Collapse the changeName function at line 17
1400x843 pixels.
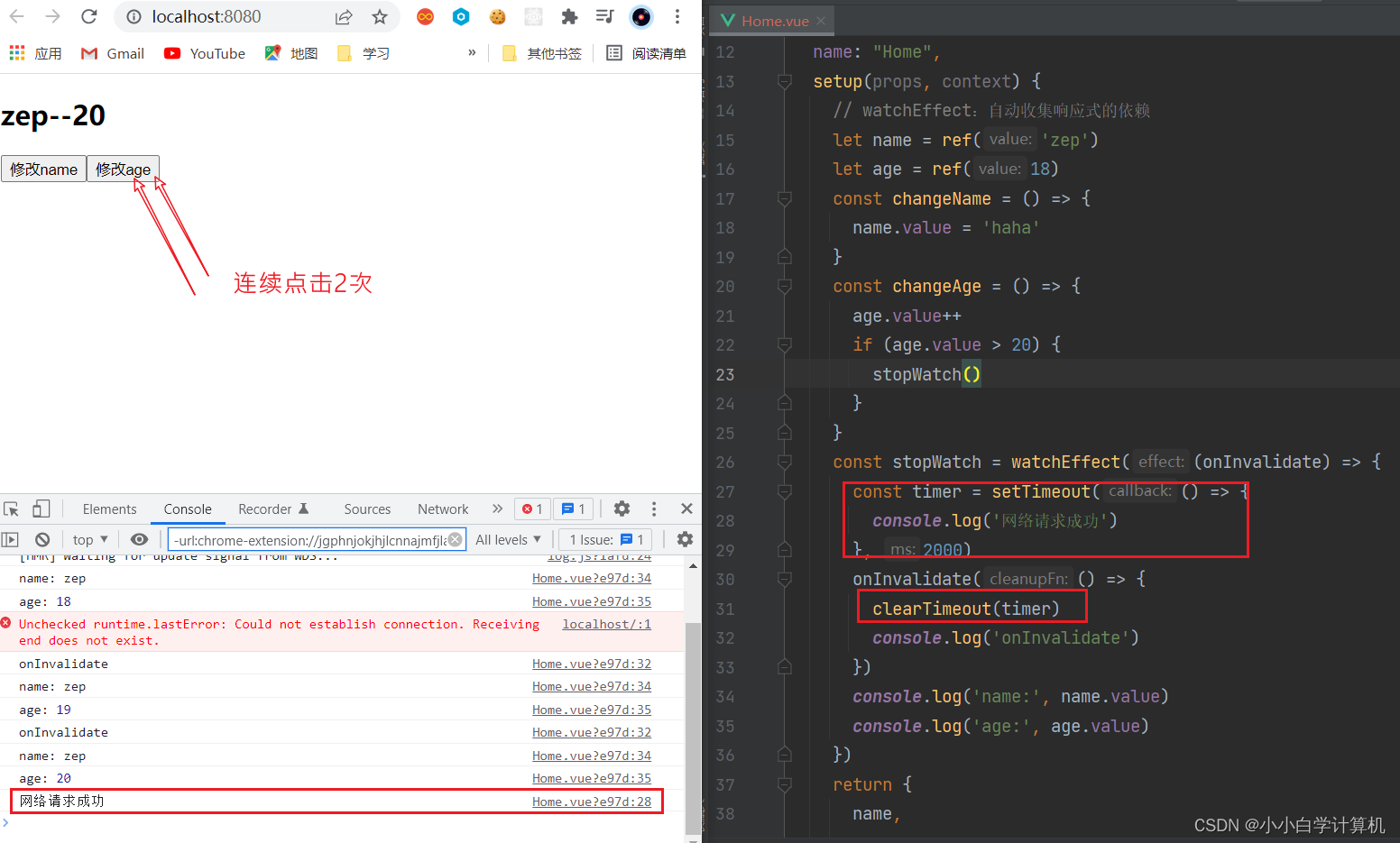click(x=785, y=198)
